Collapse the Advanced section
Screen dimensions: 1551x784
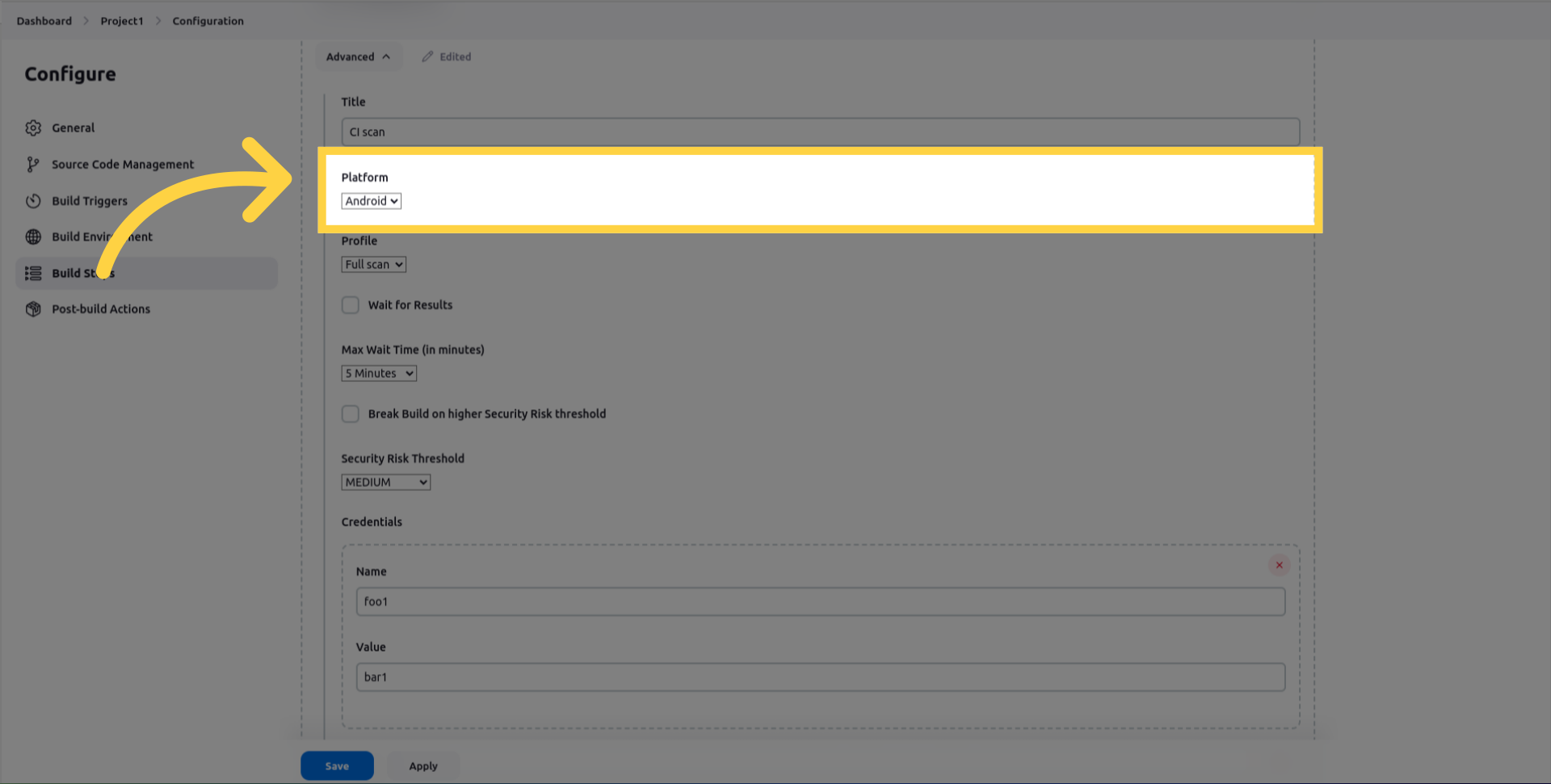[x=358, y=57]
